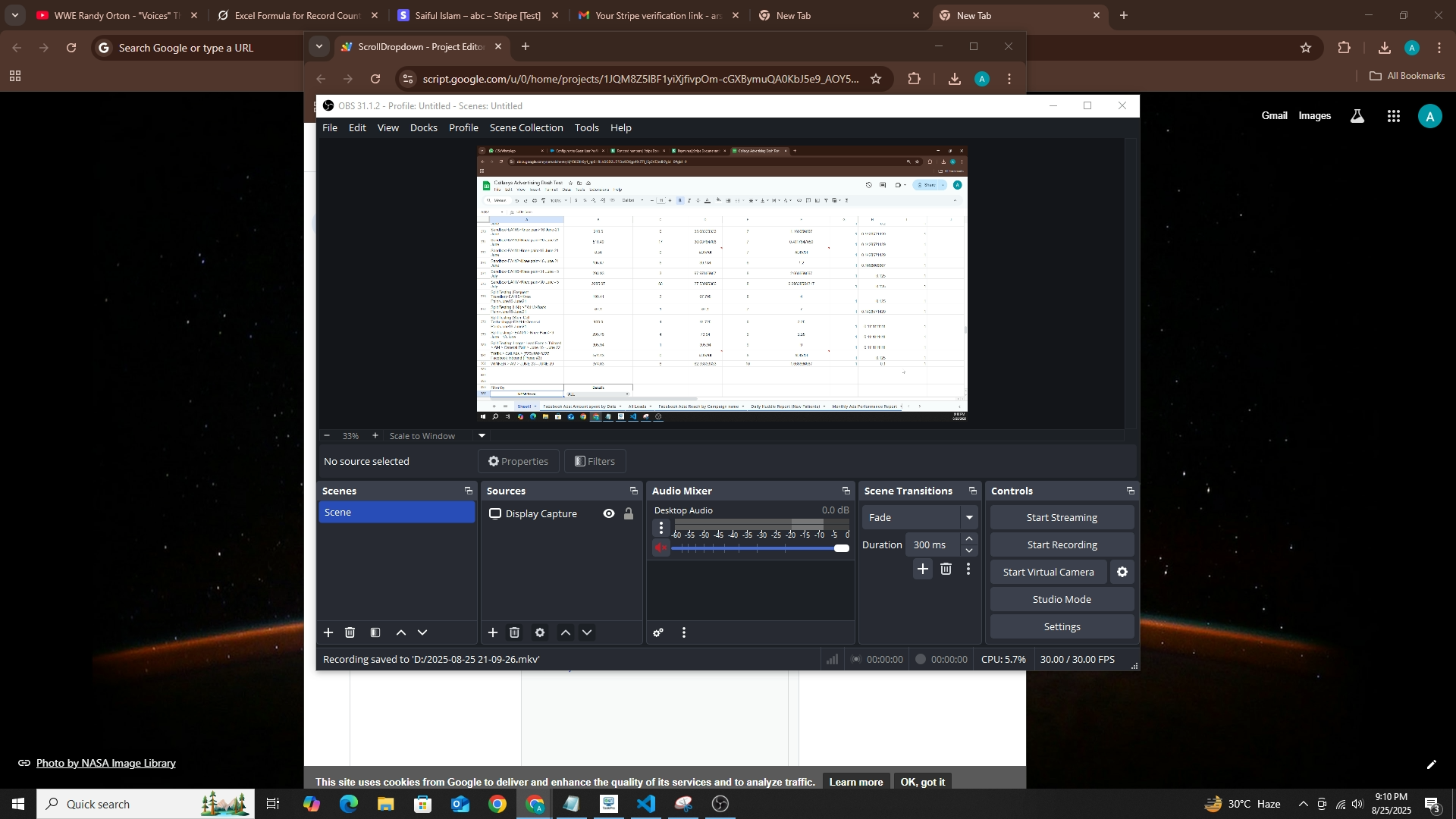The height and width of the screenshot is (819, 1456).
Task: Unmute Desktop Audio speaker icon
Action: [661, 548]
